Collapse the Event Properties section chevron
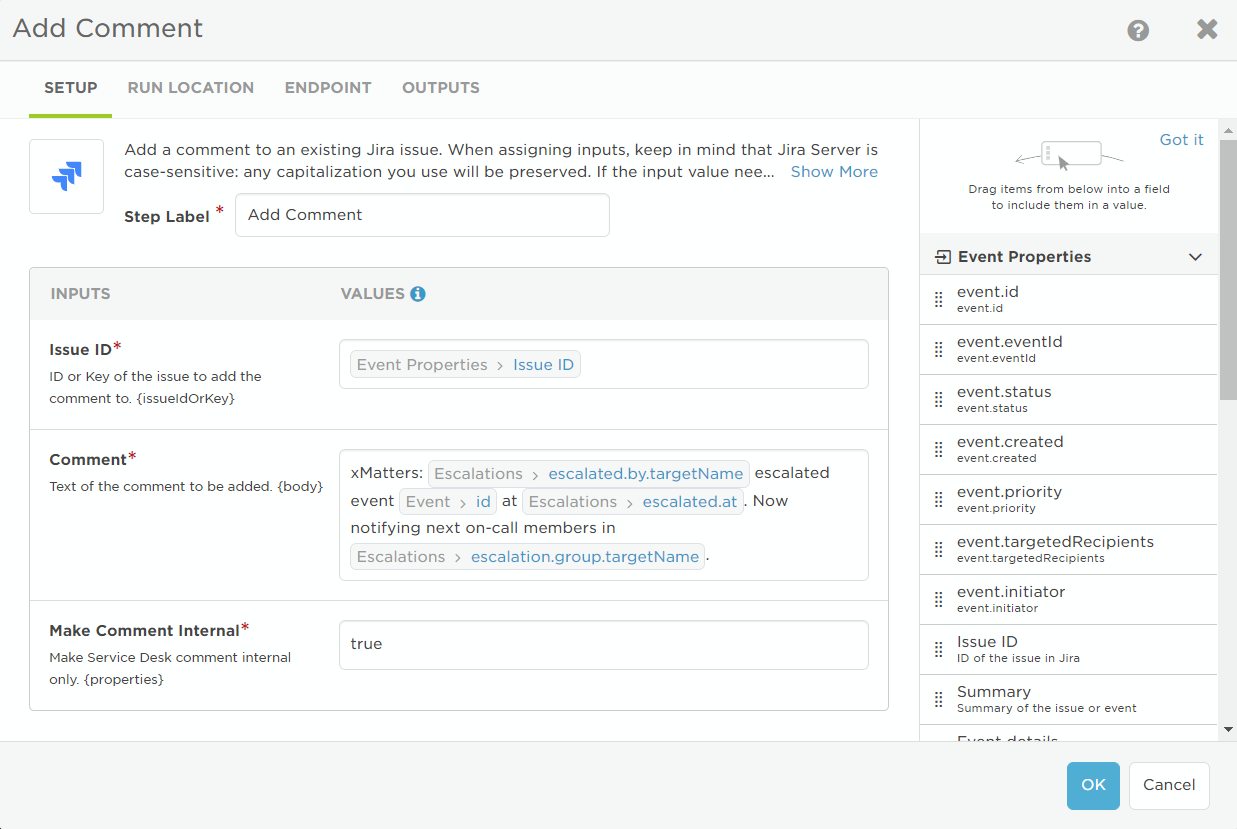This screenshot has height=829, width=1237. pyautogui.click(x=1195, y=257)
